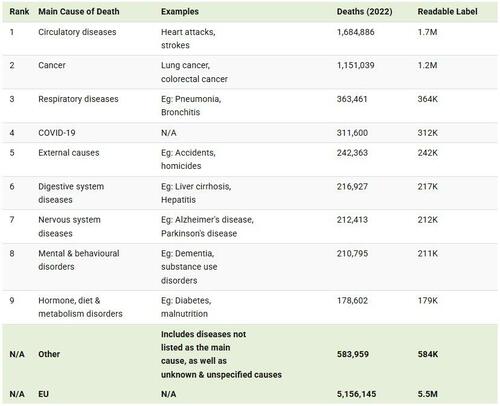This screenshot has width=500, height=406.
Task: Click the 311,600 deaths figure
Action: pyautogui.click(x=352, y=133)
